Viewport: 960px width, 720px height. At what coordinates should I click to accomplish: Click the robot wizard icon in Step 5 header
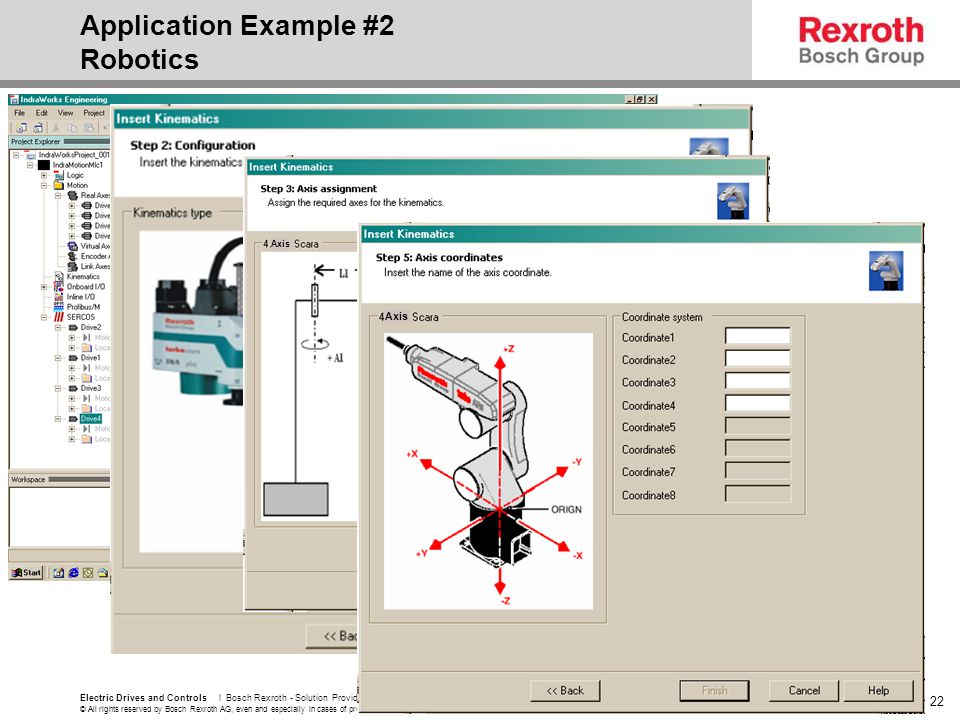pyautogui.click(x=886, y=271)
